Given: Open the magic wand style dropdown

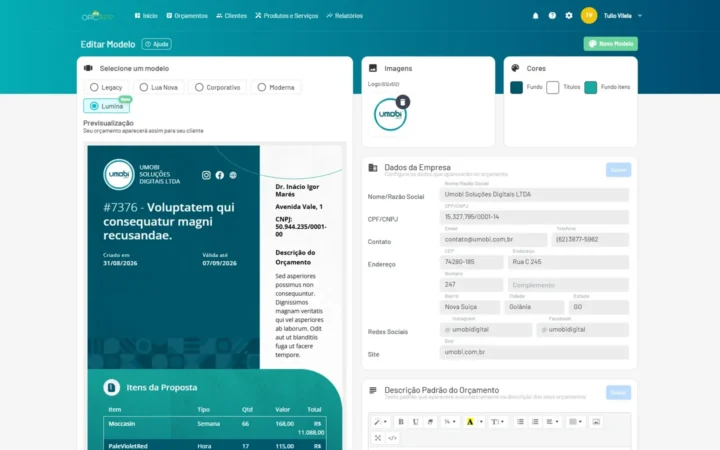Looking at the screenshot, I should [380, 422].
